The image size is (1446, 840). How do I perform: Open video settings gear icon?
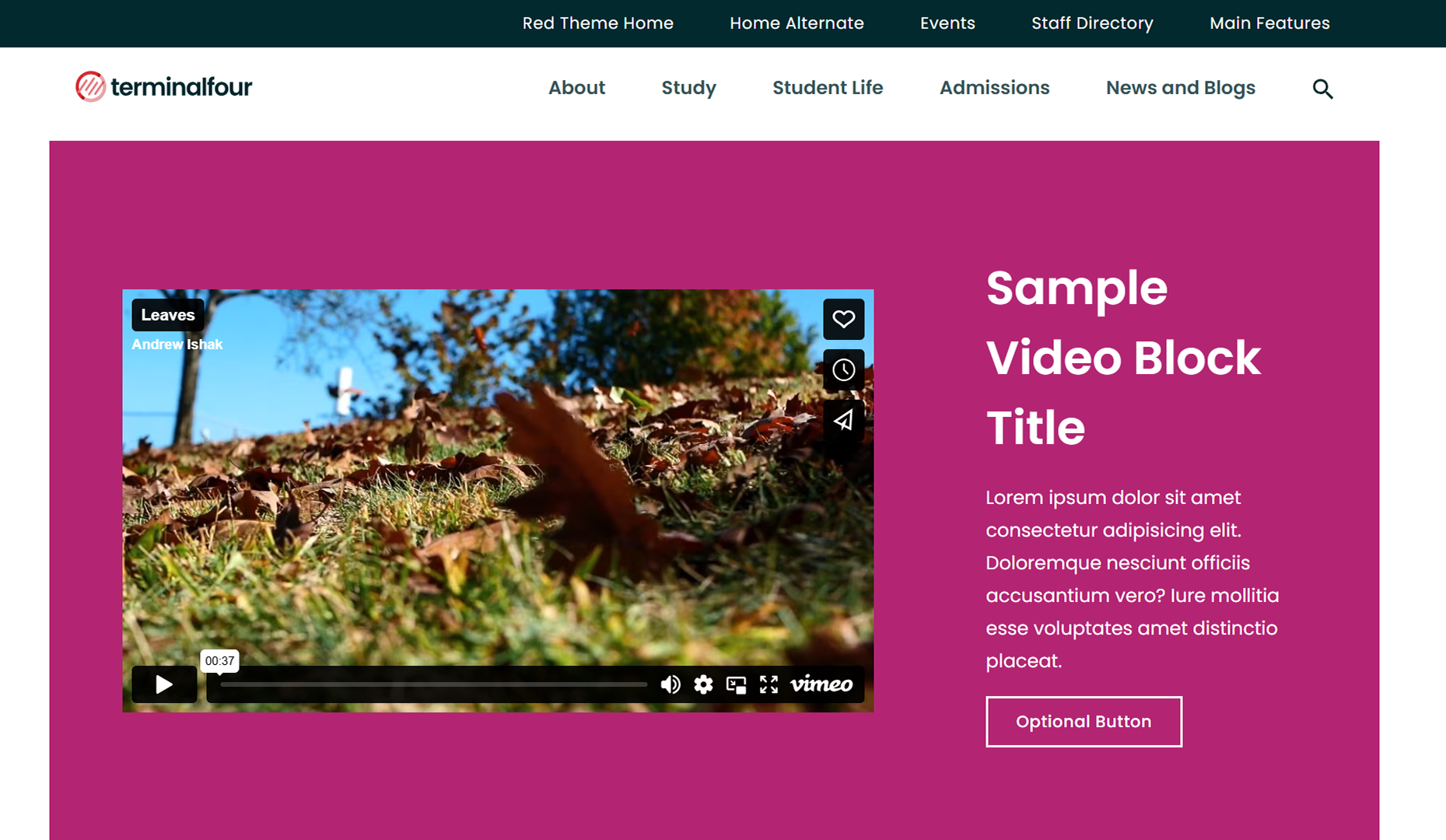(x=703, y=684)
